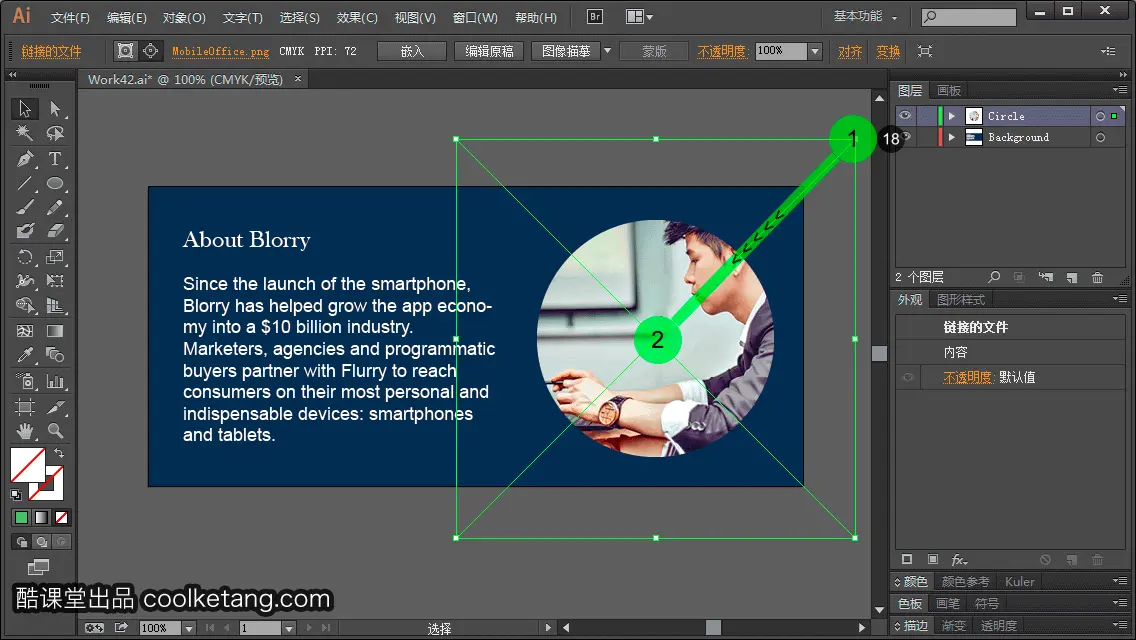
Task: Open the 效果(C) menu
Action: (357, 17)
